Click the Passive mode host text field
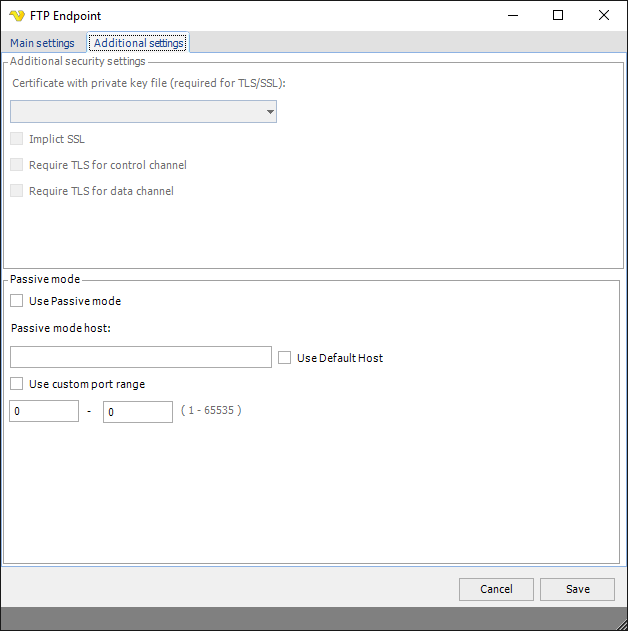 (x=140, y=358)
